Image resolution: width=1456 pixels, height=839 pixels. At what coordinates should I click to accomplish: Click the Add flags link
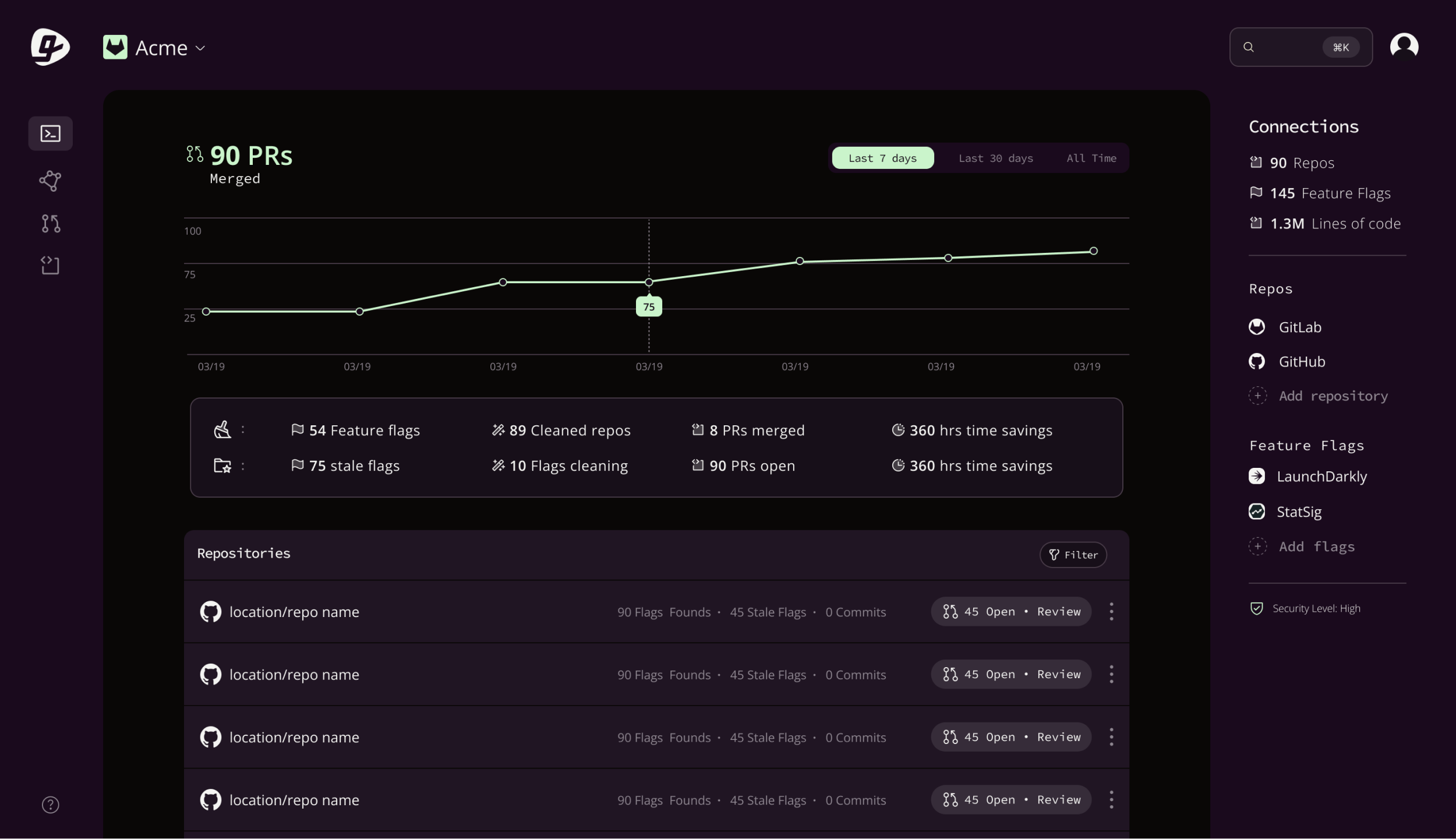coord(1316,546)
